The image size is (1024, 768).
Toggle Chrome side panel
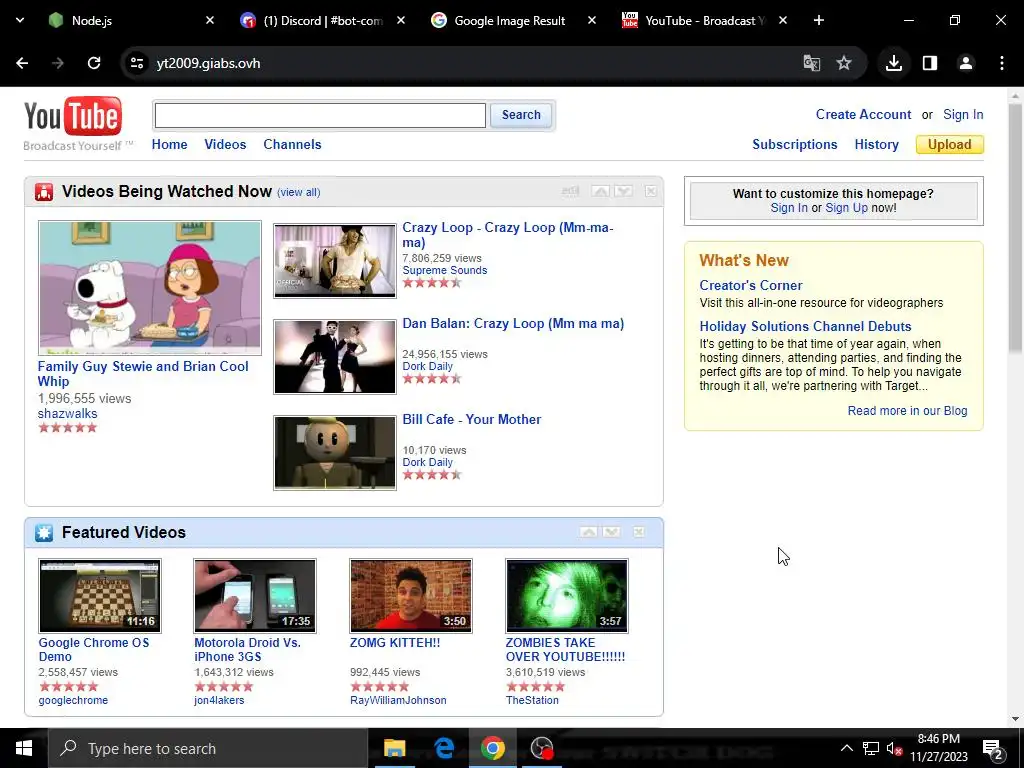point(930,63)
